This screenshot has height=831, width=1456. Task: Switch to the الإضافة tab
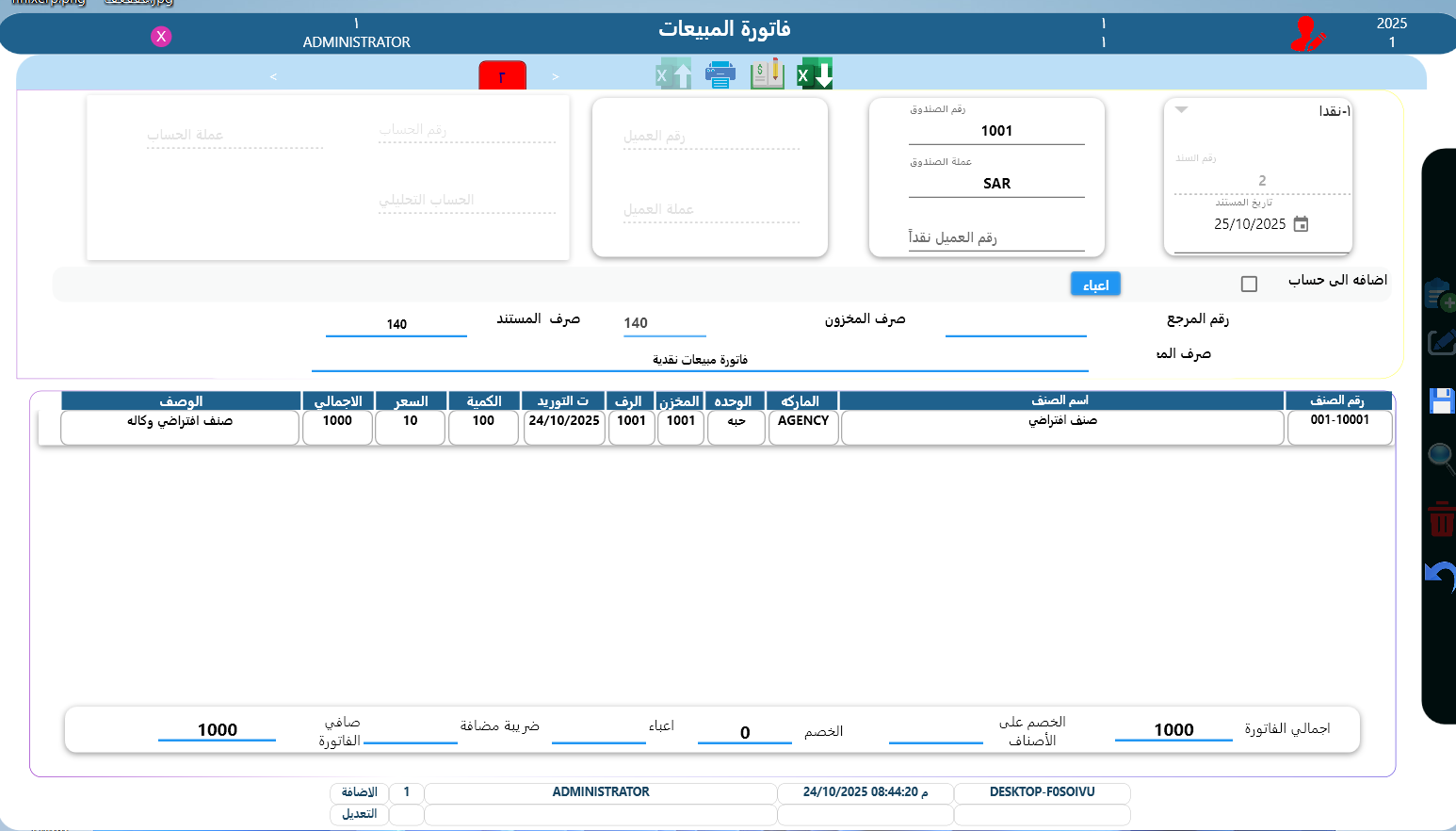[359, 791]
